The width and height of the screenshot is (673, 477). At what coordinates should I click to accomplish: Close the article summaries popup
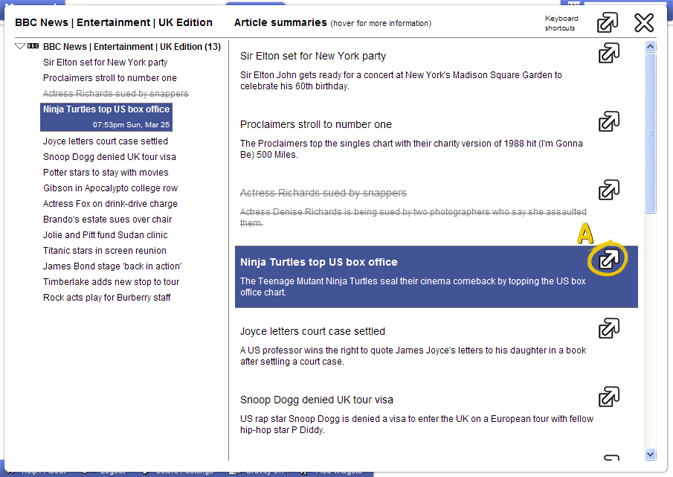[x=644, y=22]
